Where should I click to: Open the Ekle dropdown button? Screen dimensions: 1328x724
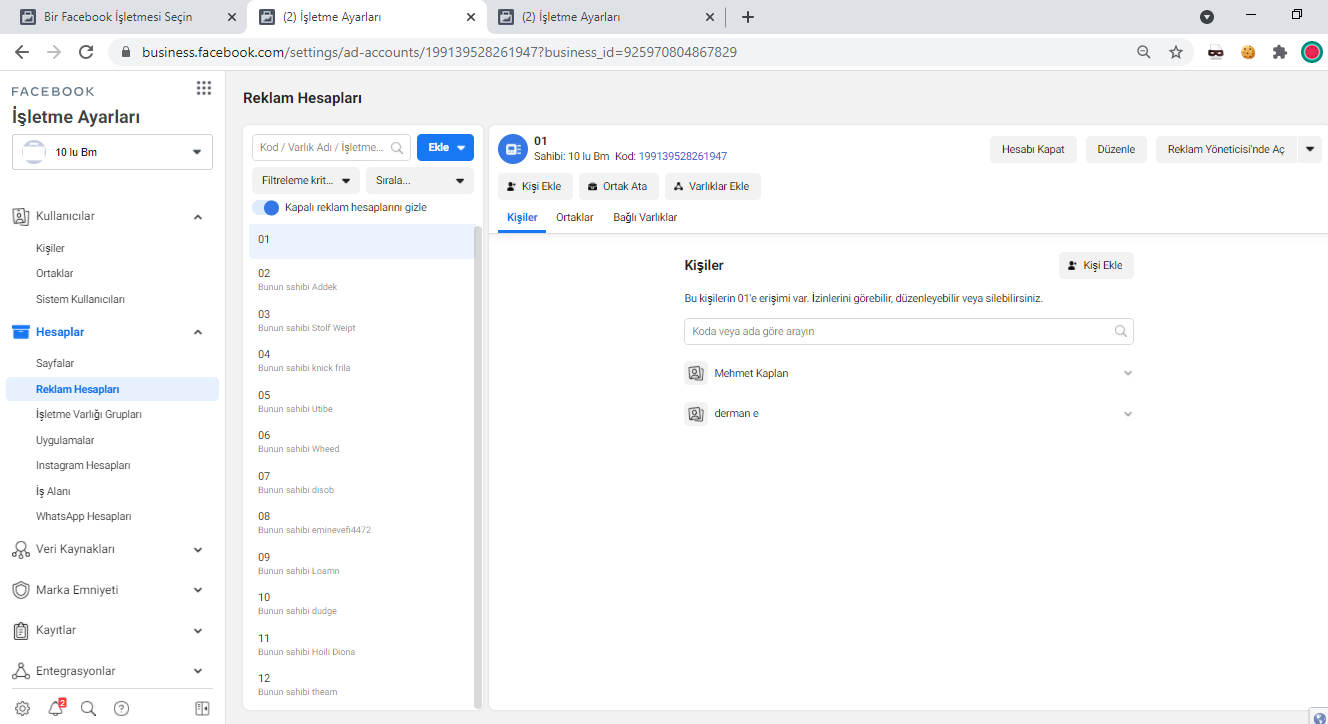445,147
